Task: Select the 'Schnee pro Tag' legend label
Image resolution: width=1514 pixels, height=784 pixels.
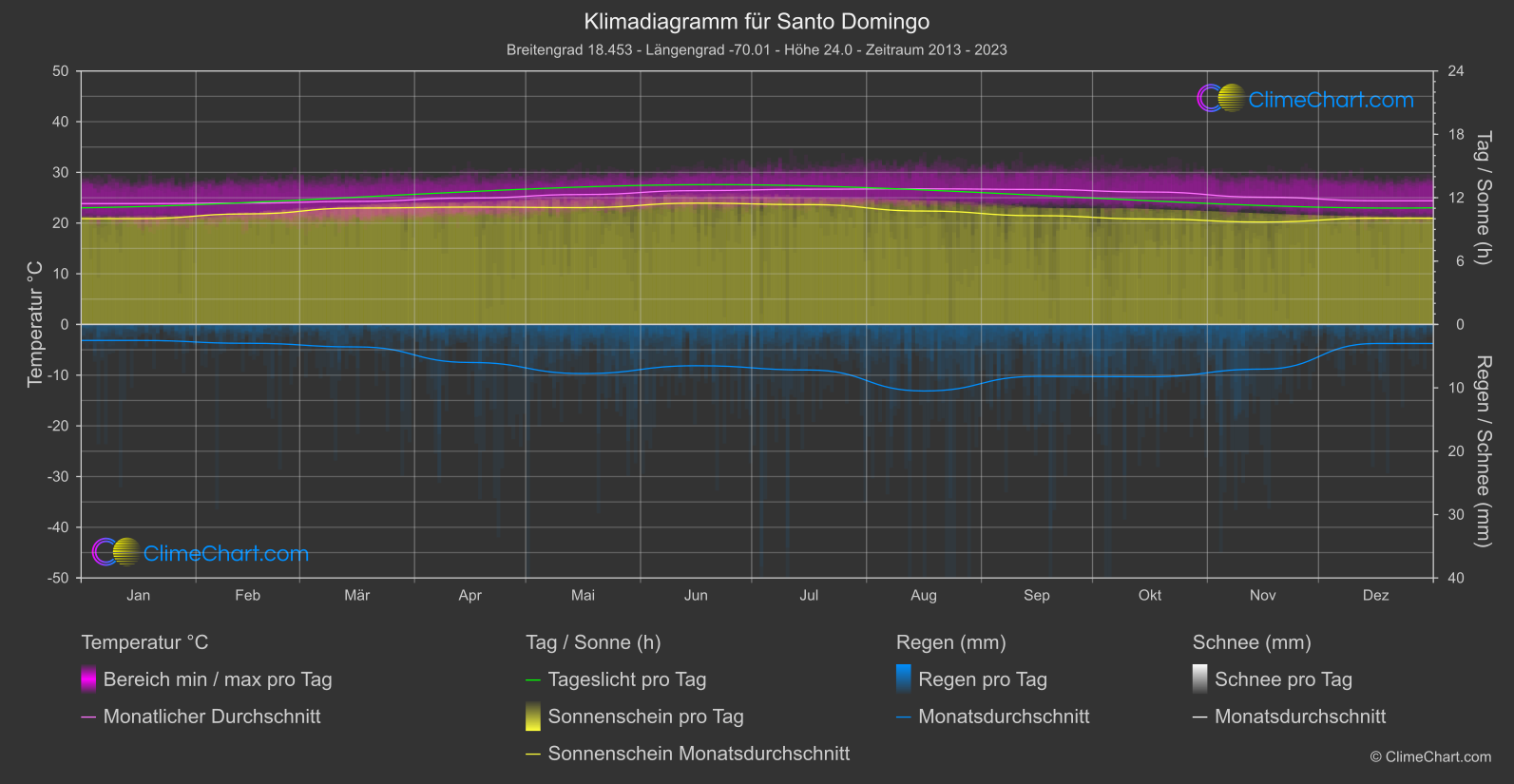Action: point(1283,679)
